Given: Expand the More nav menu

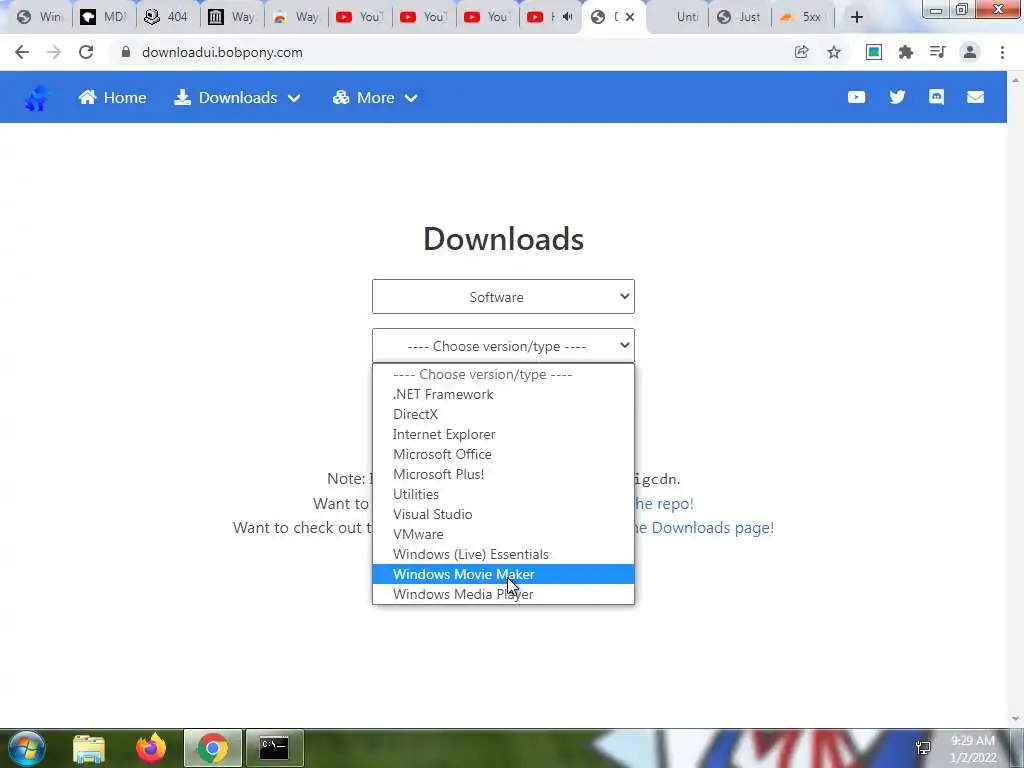Looking at the screenshot, I should tap(375, 97).
